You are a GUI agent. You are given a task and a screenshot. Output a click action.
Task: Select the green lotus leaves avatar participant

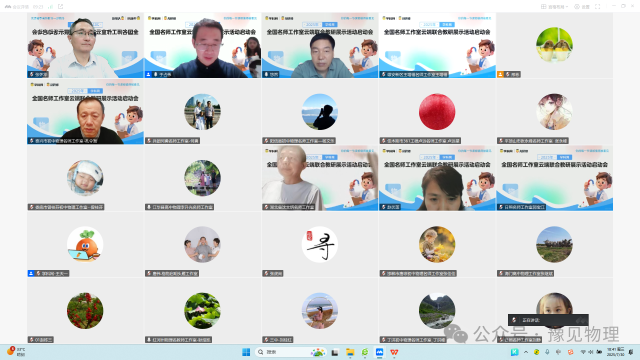click(202, 311)
